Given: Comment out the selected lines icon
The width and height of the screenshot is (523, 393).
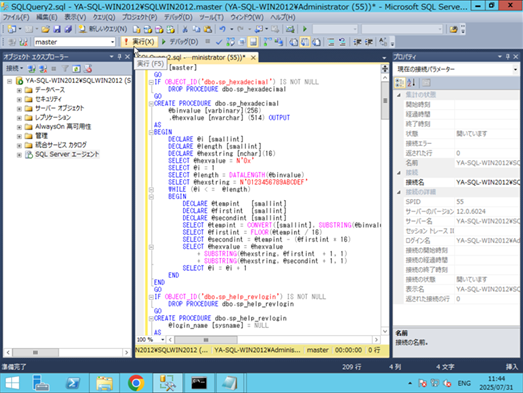Looking at the screenshot, I should click(331, 42).
